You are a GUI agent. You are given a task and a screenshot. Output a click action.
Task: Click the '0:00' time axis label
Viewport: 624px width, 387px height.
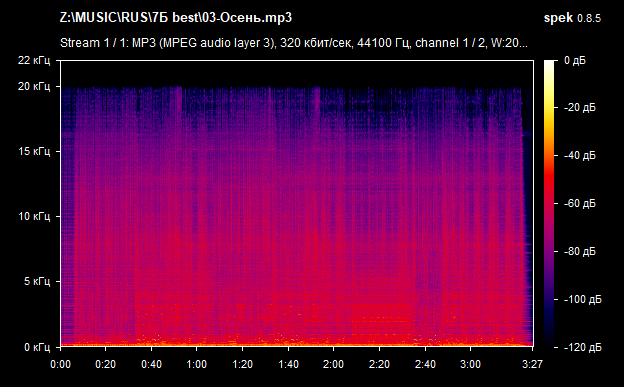click(x=60, y=364)
